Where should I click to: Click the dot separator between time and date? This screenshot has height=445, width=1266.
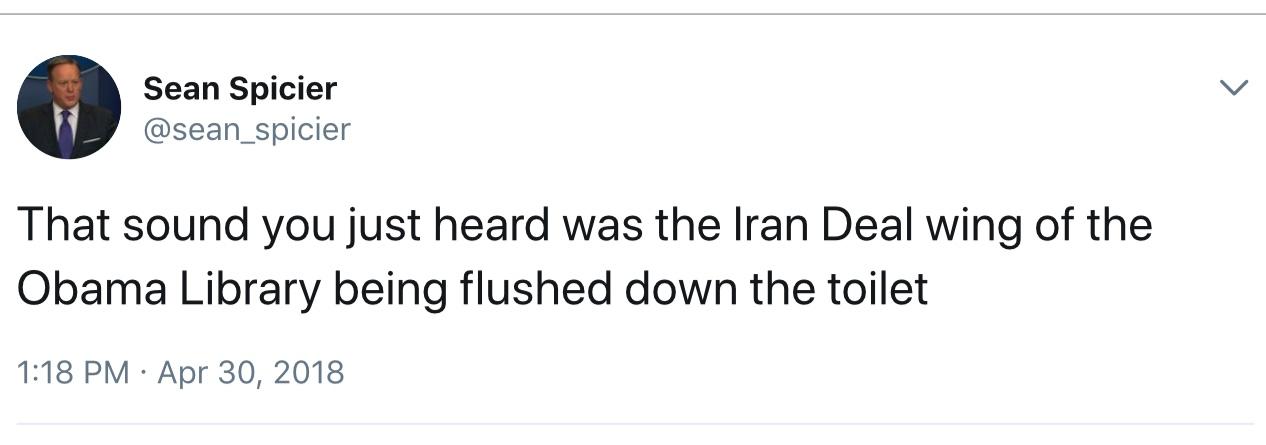pos(144,373)
